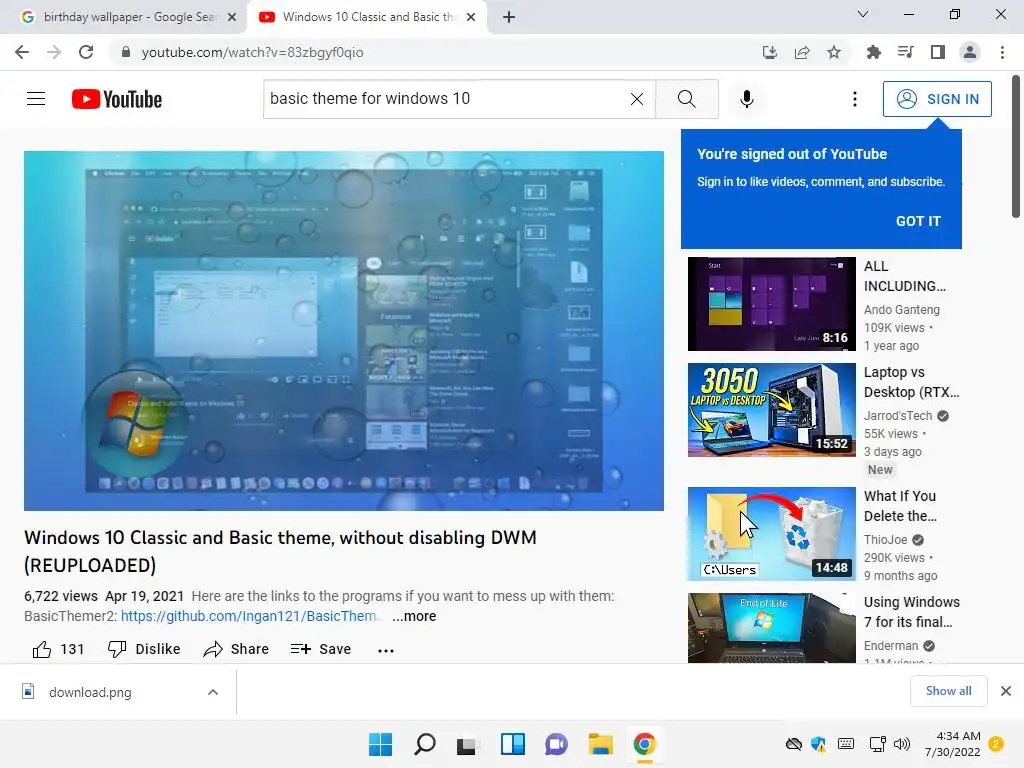Go back to the previous page
Screen dimensions: 1024x768
[22, 52]
